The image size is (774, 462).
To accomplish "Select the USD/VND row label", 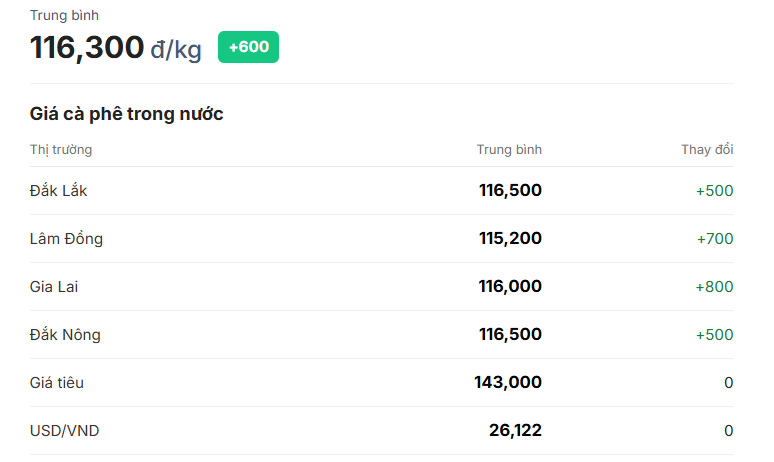I will [64, 431].
